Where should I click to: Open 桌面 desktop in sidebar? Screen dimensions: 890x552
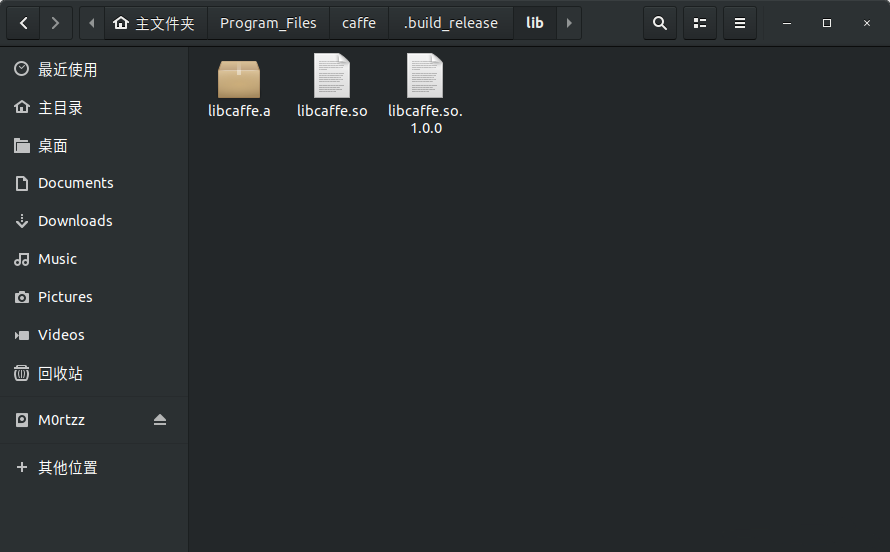click(94, 146)
